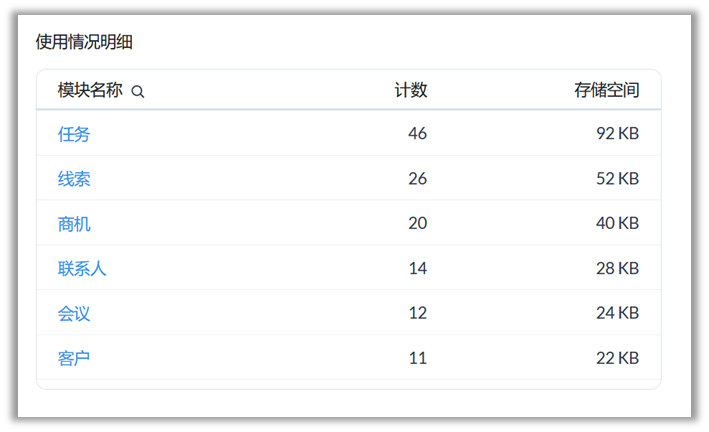
Task: Click the 模块名称 column header
Action: pos(90,91)
